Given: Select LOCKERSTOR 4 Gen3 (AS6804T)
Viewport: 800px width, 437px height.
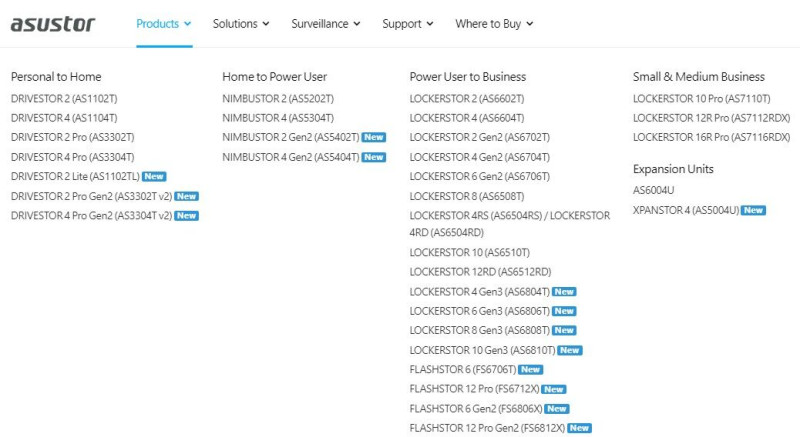Looking at the screenshot, I should [x=480, y=292].
